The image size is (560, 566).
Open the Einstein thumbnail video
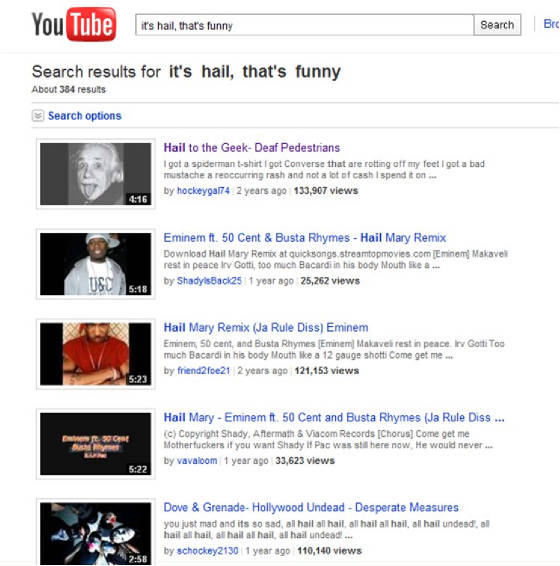(96, 174)
